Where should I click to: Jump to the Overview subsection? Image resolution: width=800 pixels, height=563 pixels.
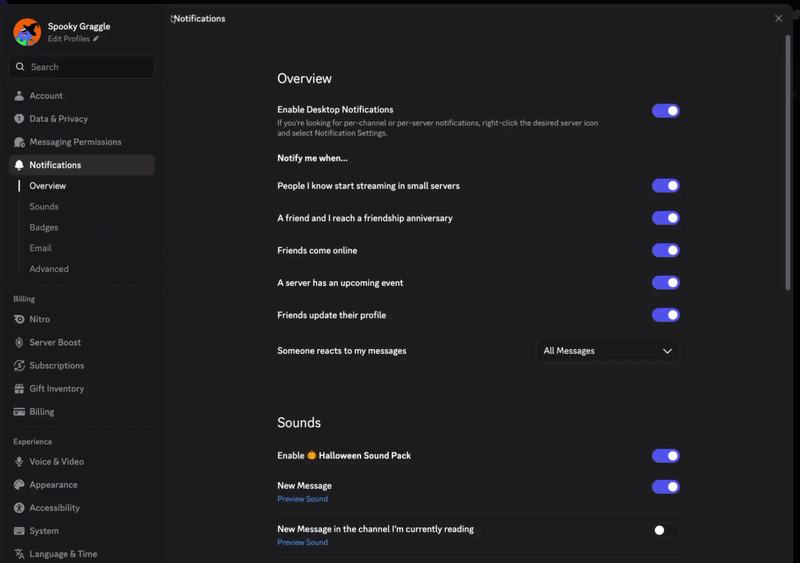point(47,186)
